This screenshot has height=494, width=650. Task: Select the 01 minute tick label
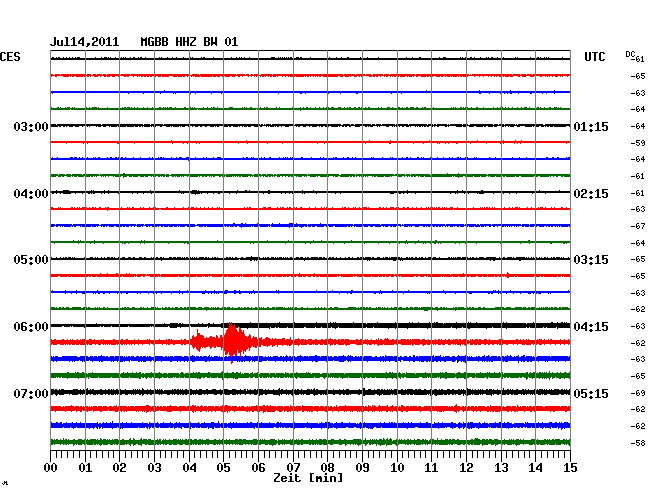click(85, 468)
